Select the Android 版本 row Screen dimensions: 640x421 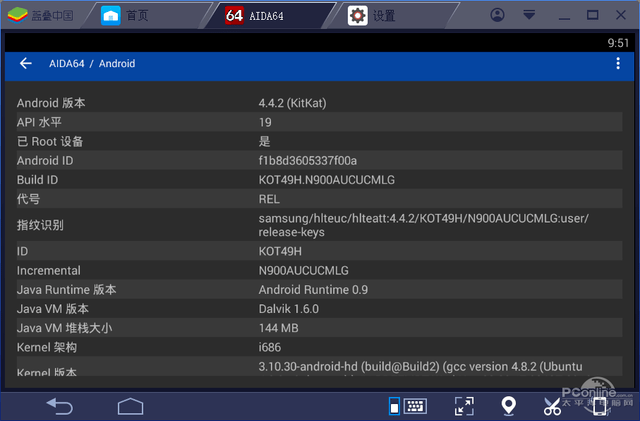pyautogui.click(x=319, y=103)
